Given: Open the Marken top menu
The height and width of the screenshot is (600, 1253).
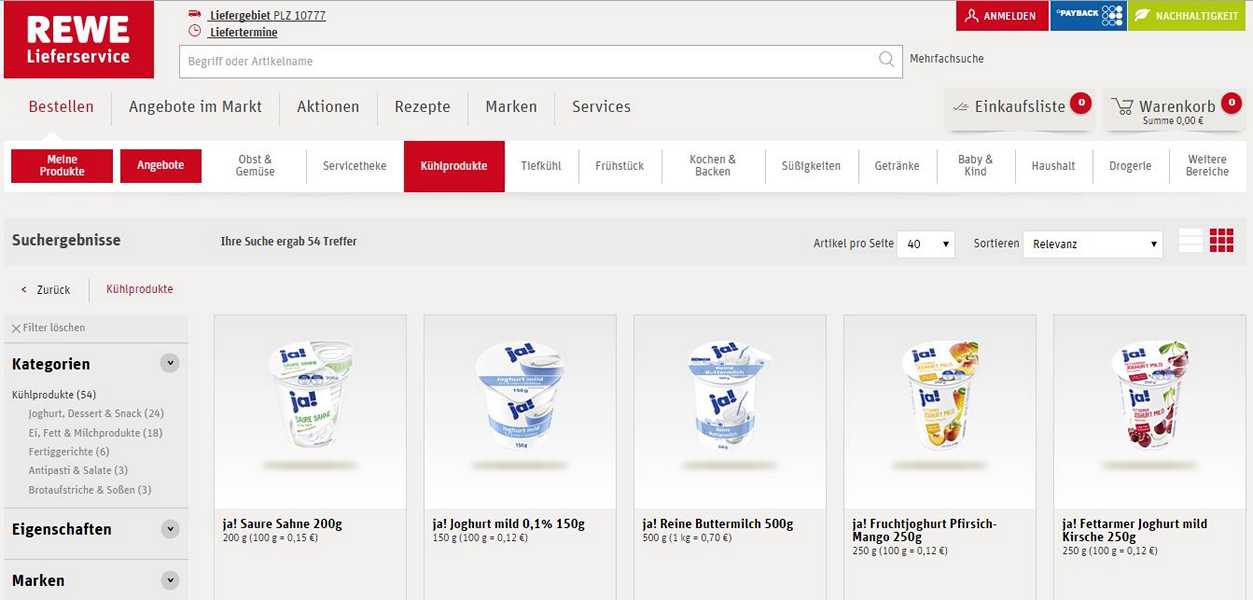Looking at the screenshot, I should pyautogui.click(x=511, y=107).
